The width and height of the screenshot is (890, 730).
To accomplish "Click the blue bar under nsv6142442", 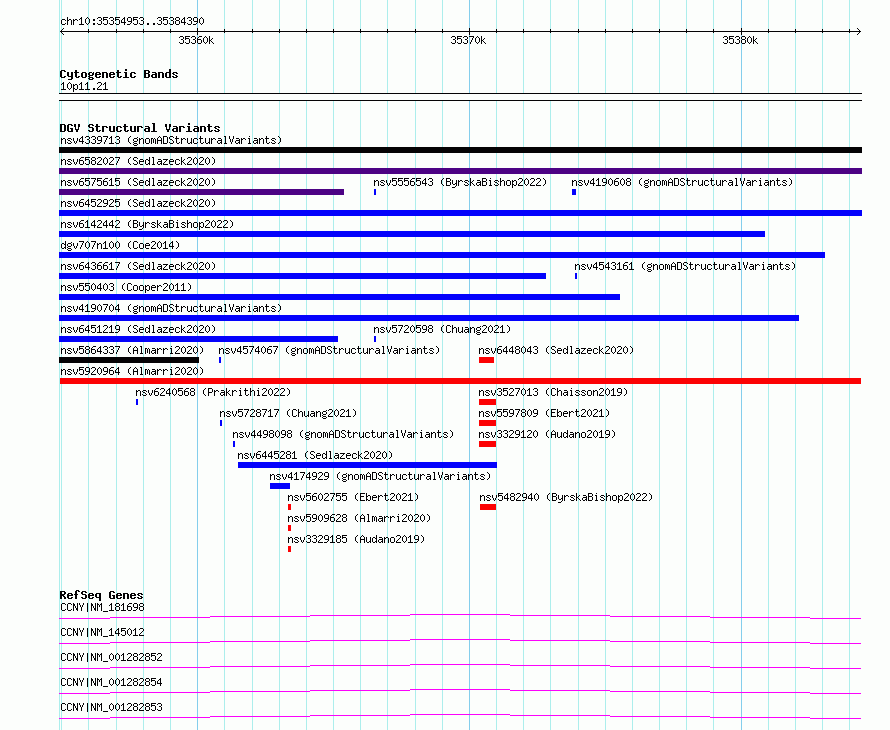I will (x=412, y=234).
